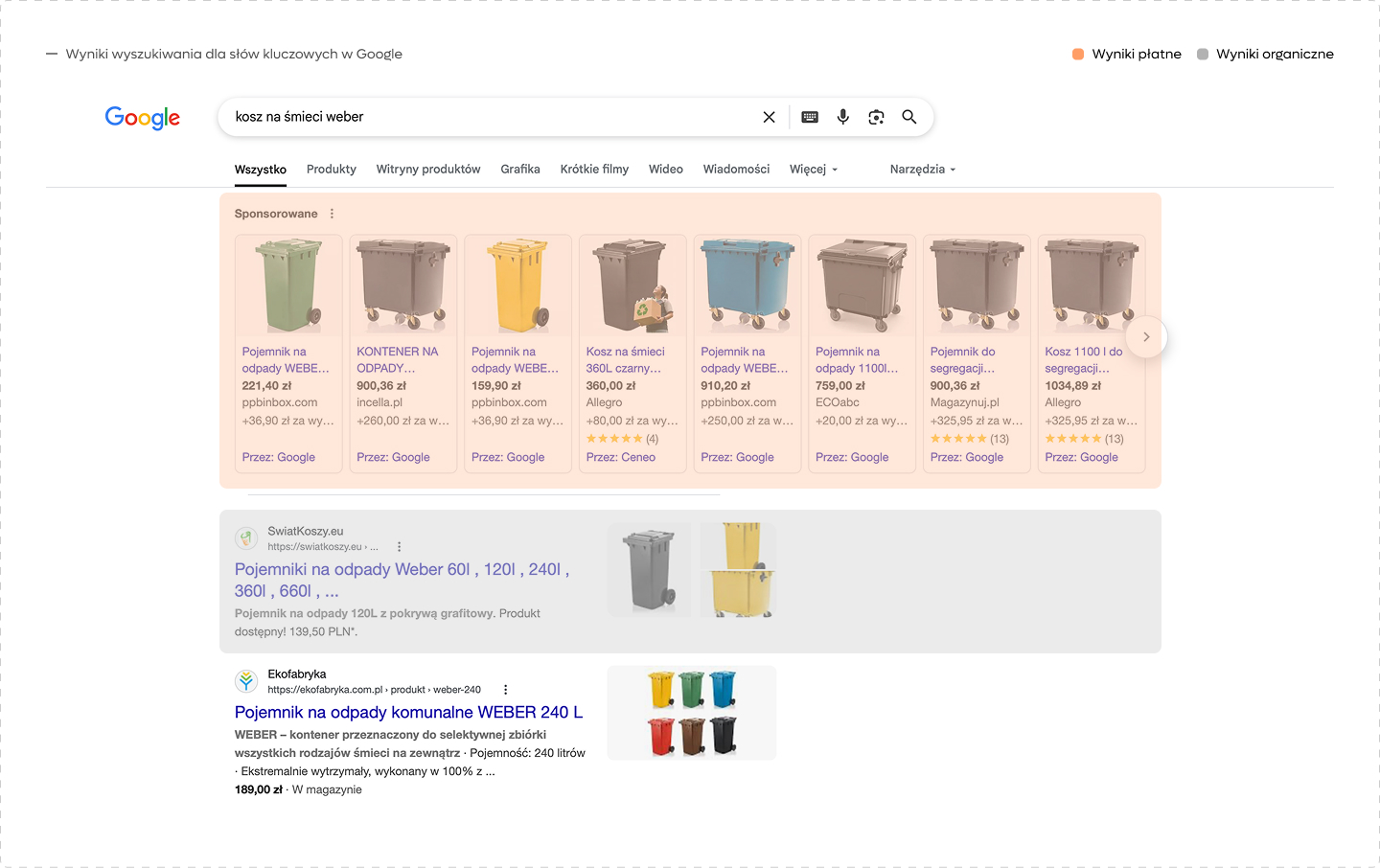This screenshot has height=868, width=1380.
Task: Open Pojemnik na odpady komunalne WEBER 240 L link
Action: [x=408, y=712]
